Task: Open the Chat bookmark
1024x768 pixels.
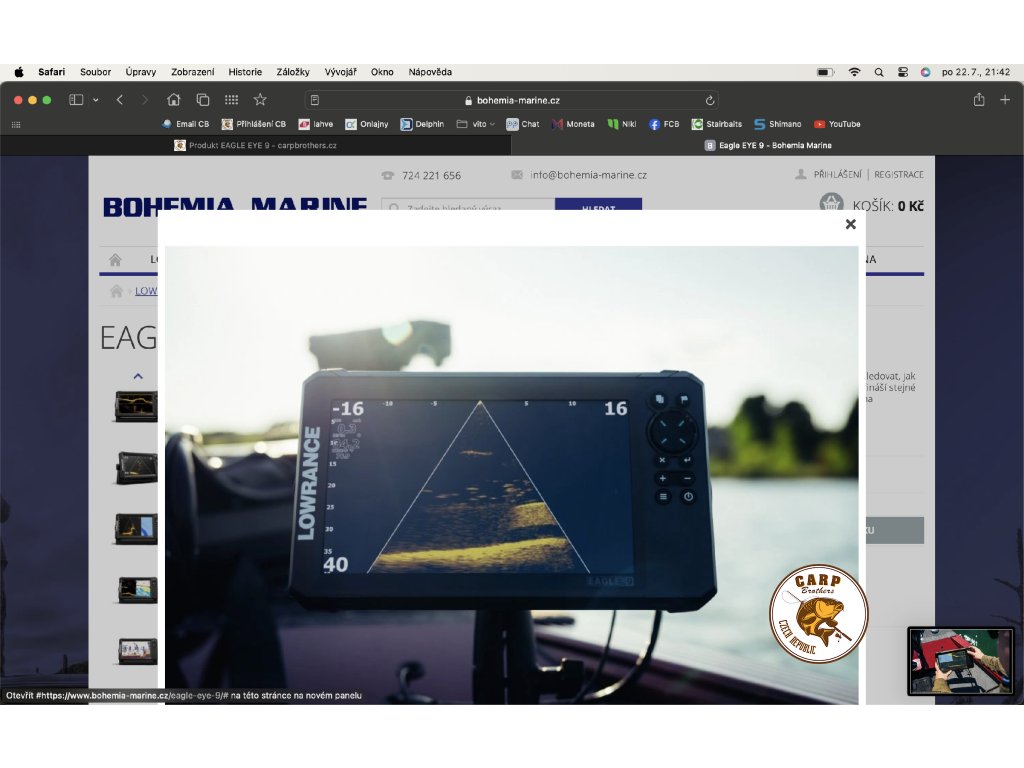Action: coord(523,124)
